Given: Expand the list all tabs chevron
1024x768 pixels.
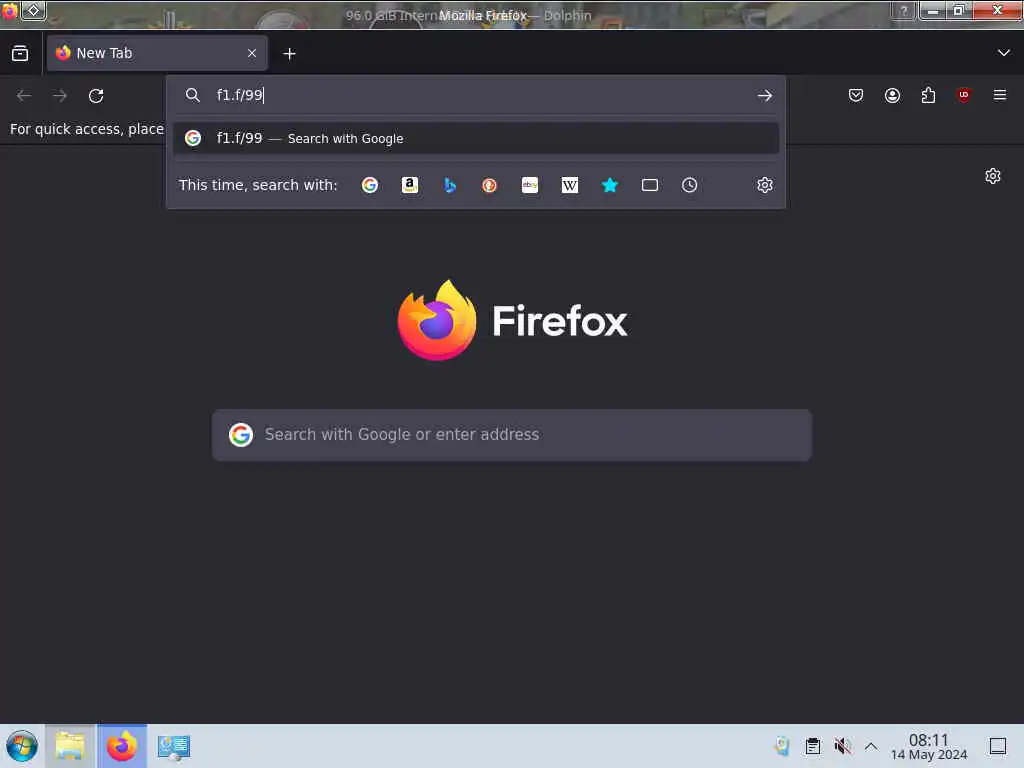Looking at the screenshot, I should [1004, 53].
